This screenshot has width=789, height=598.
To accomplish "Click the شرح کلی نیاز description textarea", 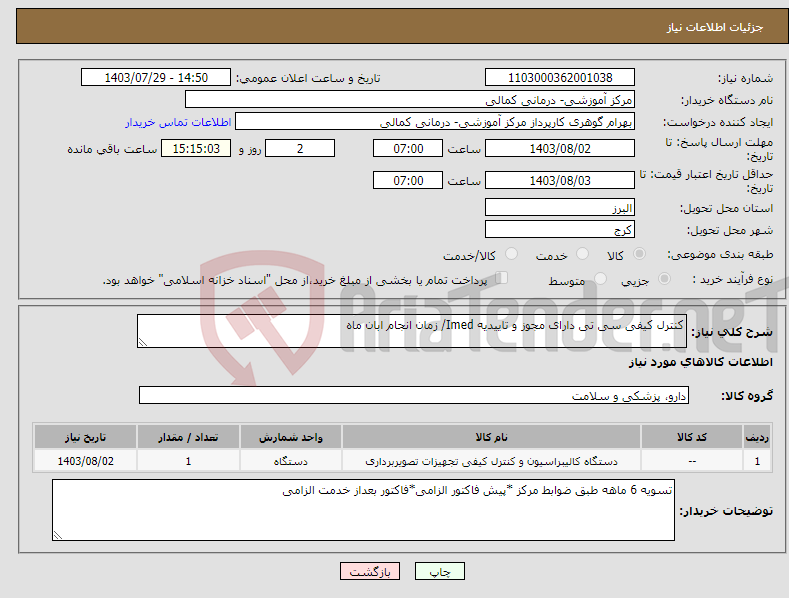I will [412, 331].
